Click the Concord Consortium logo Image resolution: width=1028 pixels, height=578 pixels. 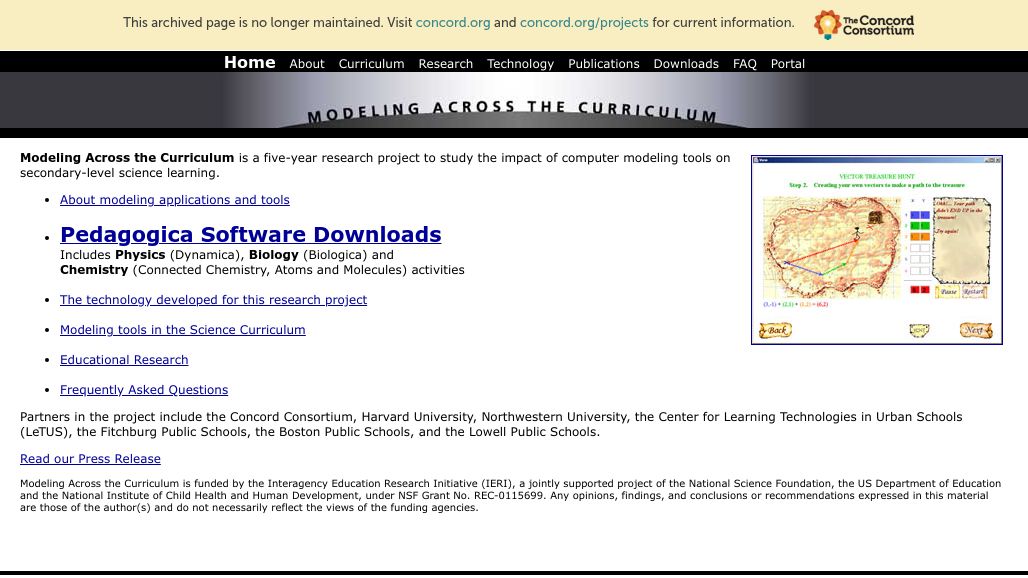(x=863, y=25)
